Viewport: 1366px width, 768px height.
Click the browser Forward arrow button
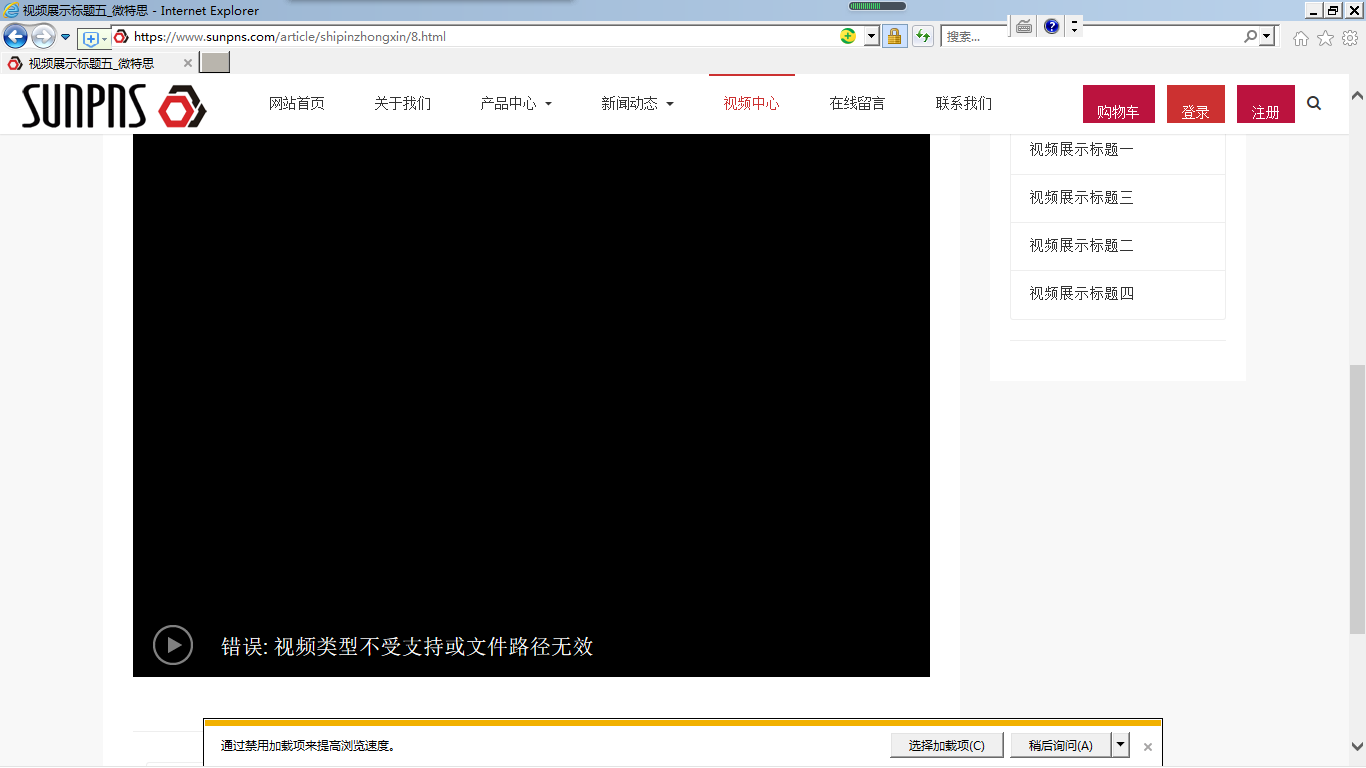point(43,37)
